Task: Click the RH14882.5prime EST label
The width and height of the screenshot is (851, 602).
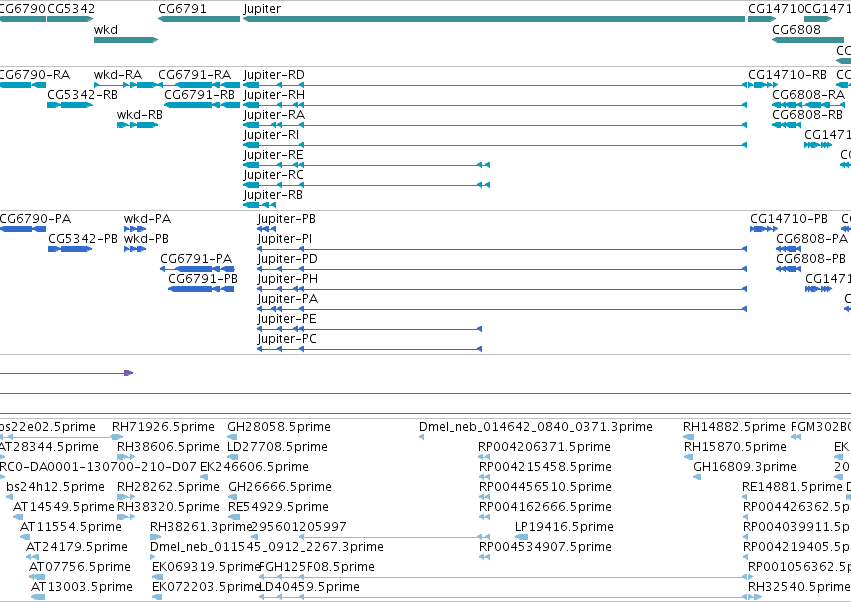Action: [x=734, y=427]
